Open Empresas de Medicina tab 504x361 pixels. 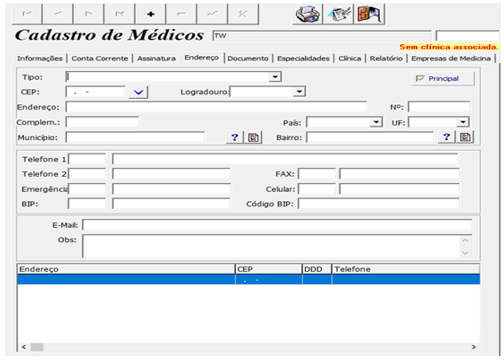(x=451, y=58)
